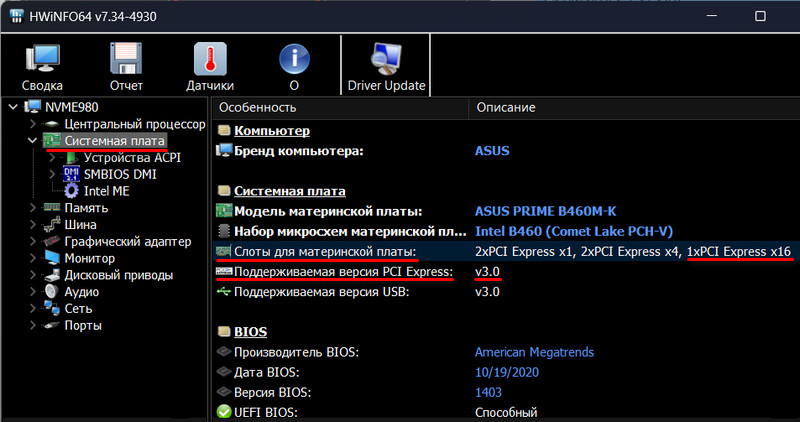
Task: Click the Порты port icon
Action: point(52,326)
